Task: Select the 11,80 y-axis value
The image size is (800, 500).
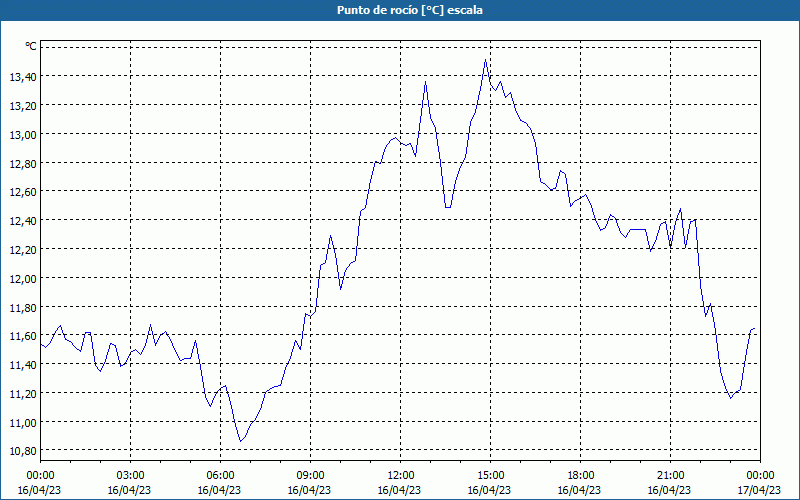Action: pyautogui.click(x=23, y=308)
